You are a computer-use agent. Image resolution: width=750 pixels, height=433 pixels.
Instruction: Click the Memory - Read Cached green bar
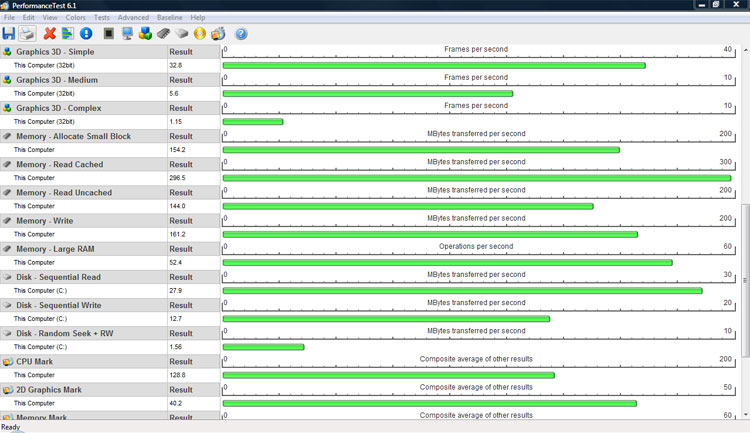[477, 178]
